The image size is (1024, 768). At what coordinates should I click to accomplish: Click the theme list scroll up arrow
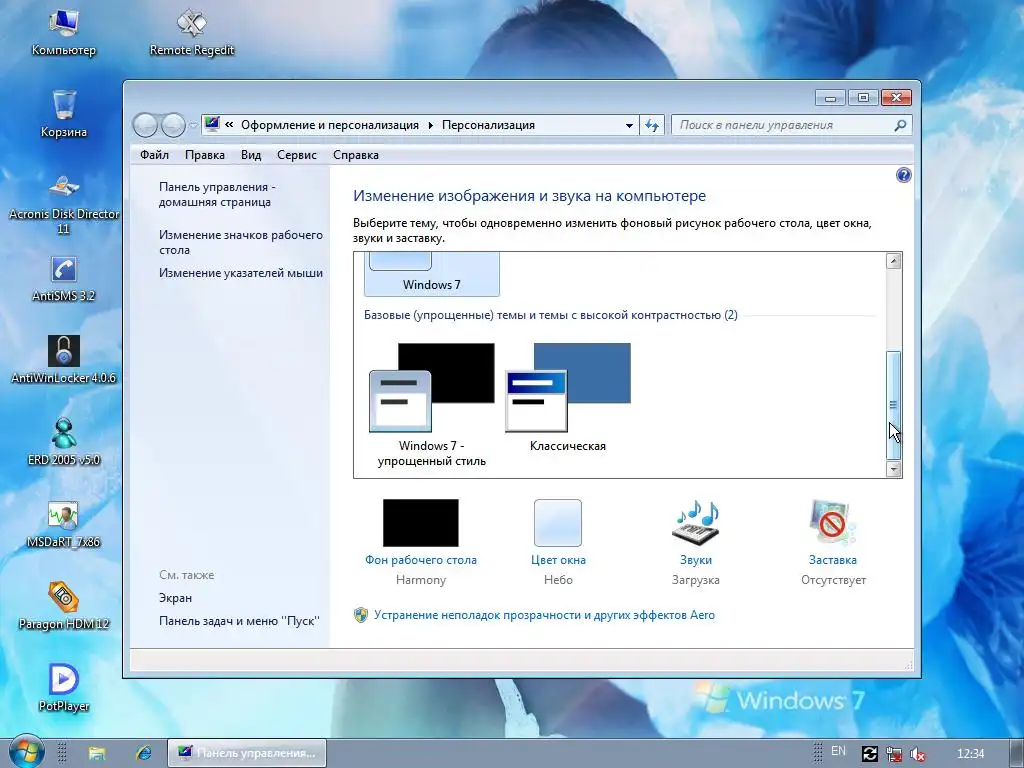[x=893, y=261]
